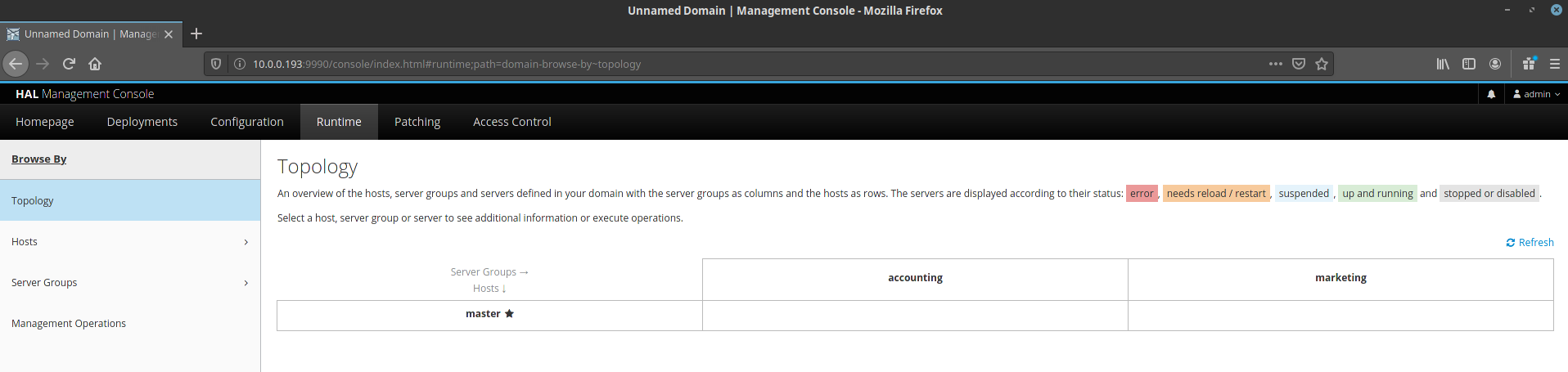Open a new browser tab
The image size is (1568, 372).
(196, 34)
